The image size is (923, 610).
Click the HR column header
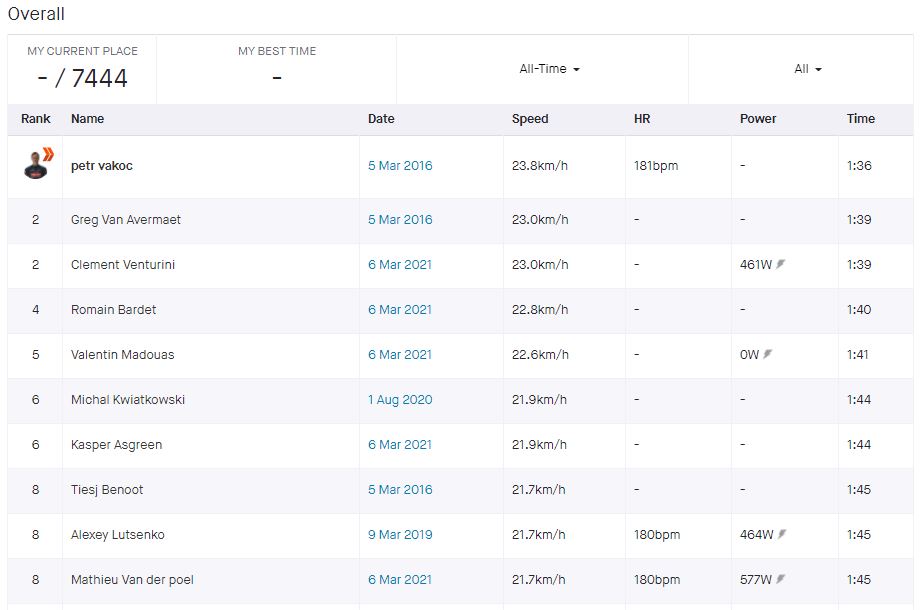(642, 118)
